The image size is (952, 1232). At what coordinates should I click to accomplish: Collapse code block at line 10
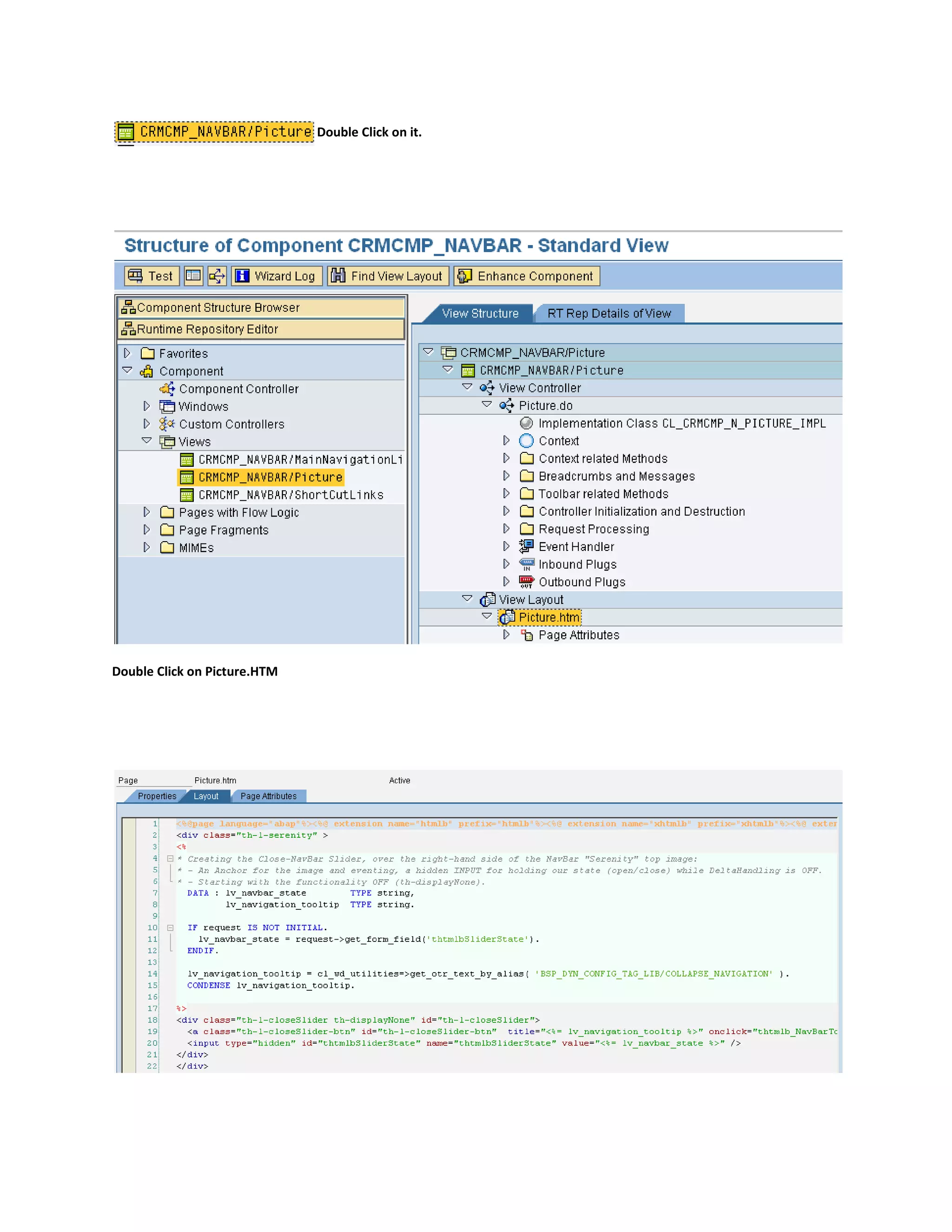point(170,927)
